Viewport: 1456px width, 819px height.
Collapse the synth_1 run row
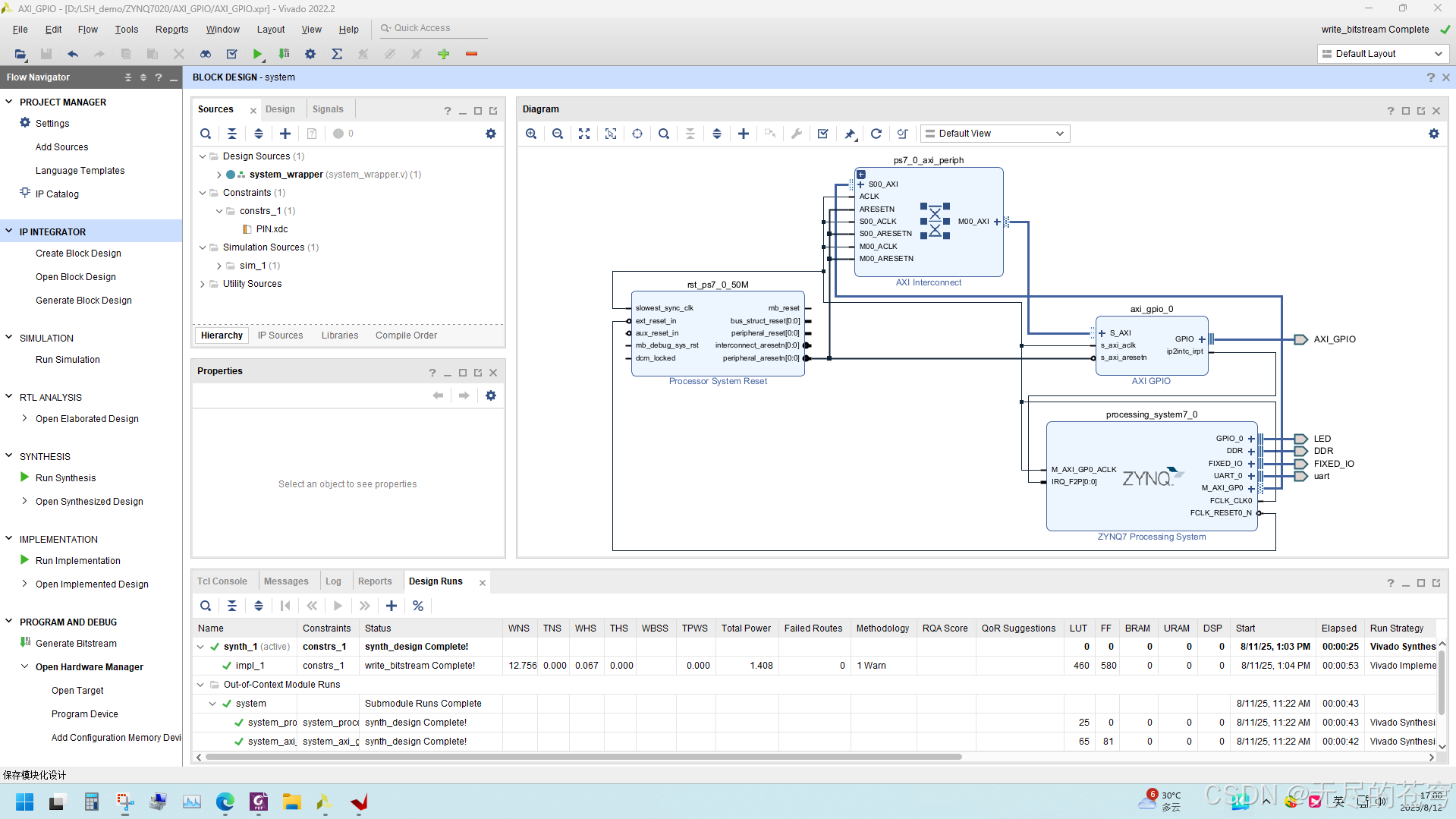tap(200, 647)
